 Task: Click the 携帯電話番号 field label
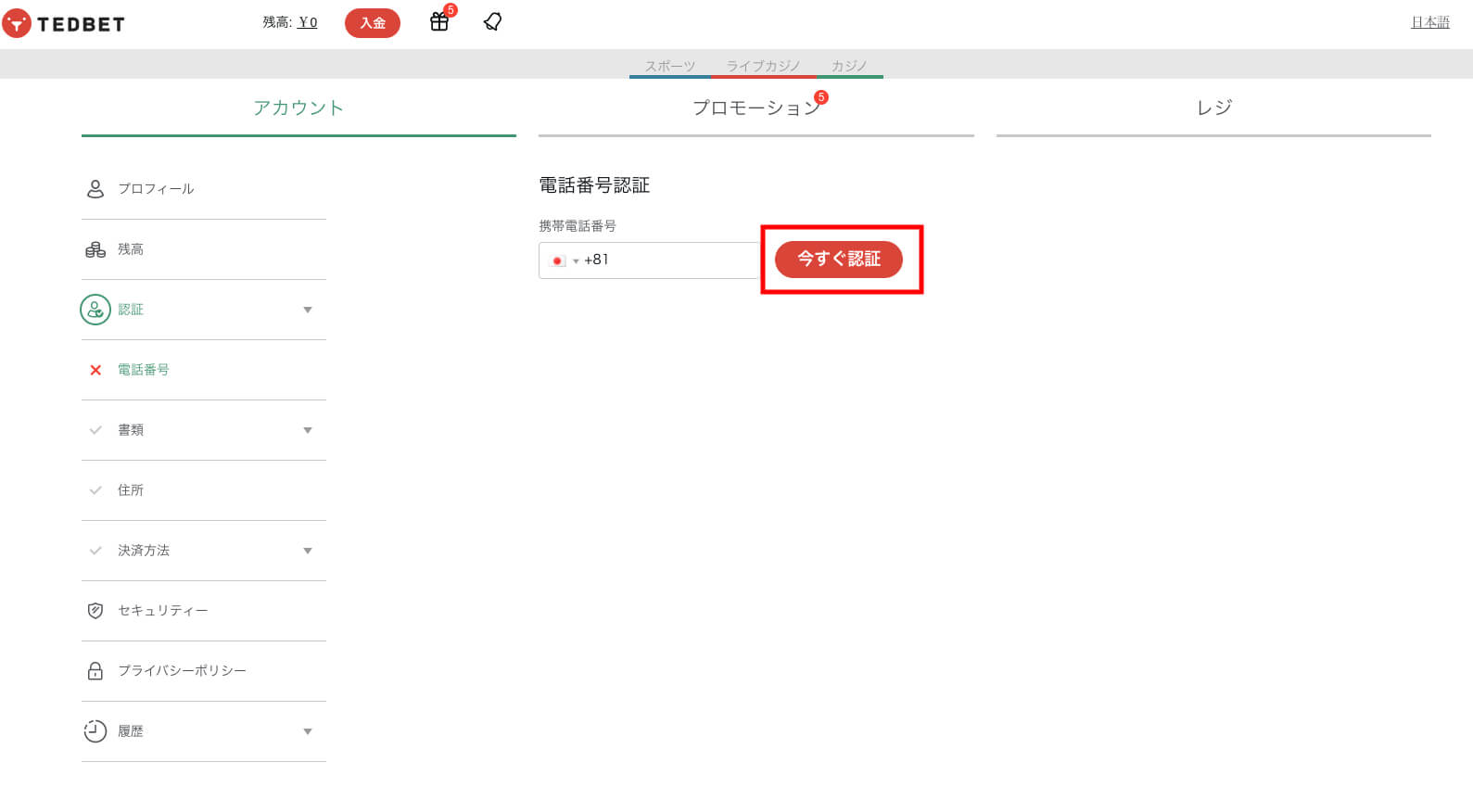pyautogui.click(x=578, y=226)
